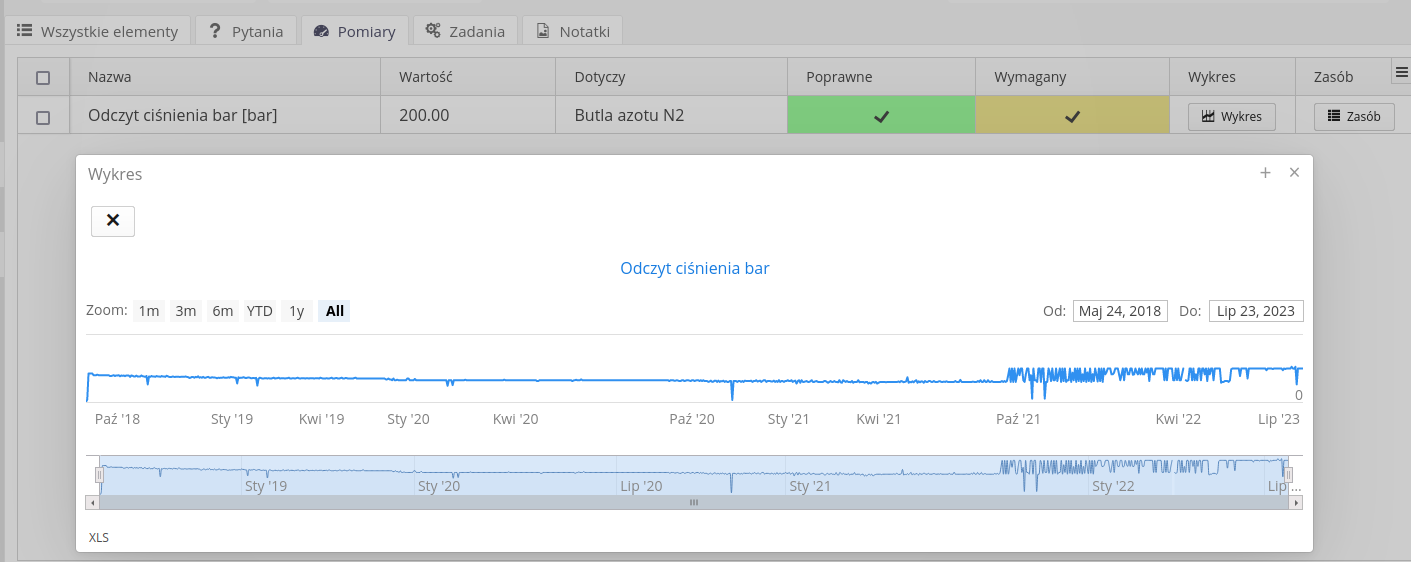Choose the 1y zoom range
This screenshot has height=562, width=1411.
coord(297,311)
